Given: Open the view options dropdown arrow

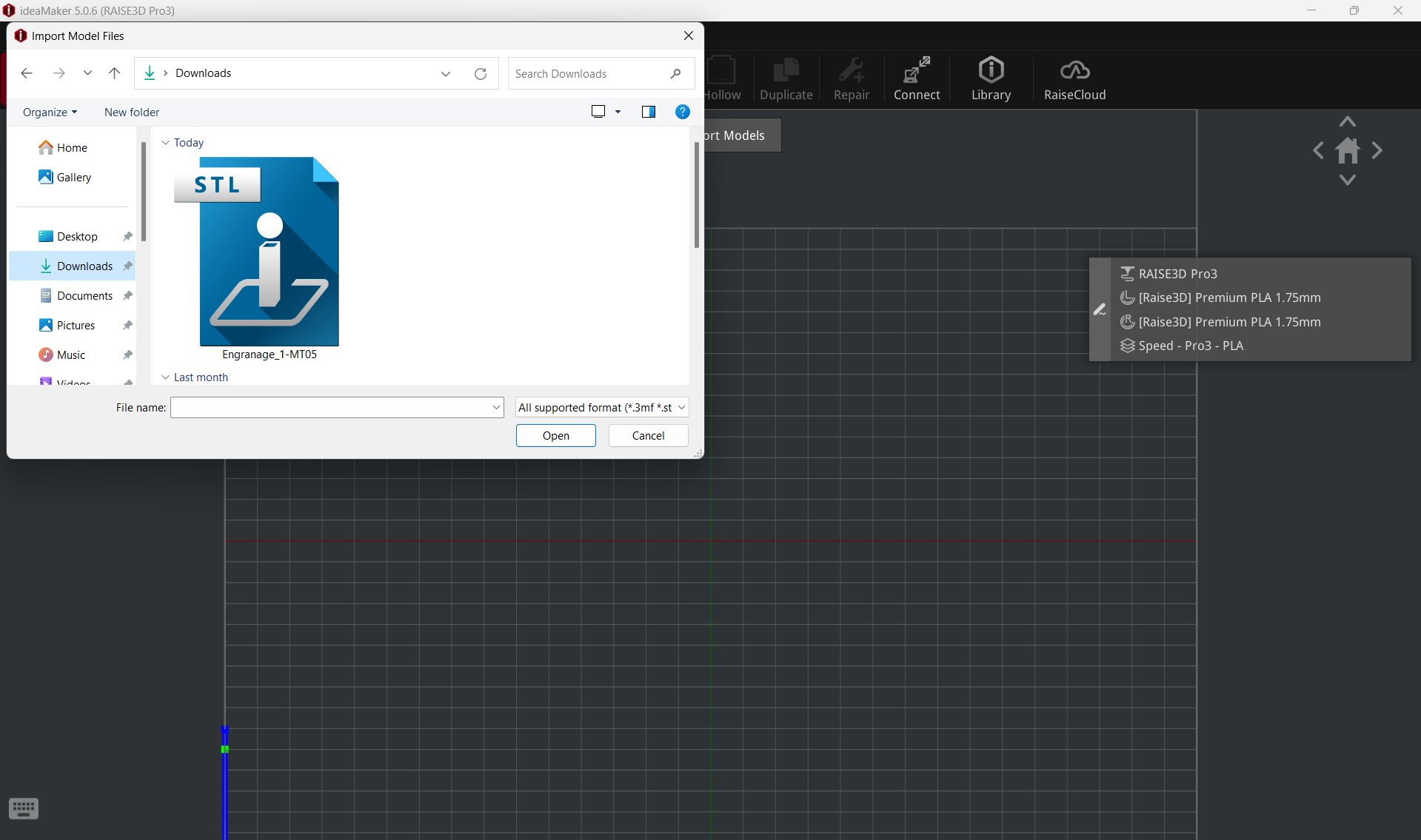Looking at the screenshot, I should point(618,112).
